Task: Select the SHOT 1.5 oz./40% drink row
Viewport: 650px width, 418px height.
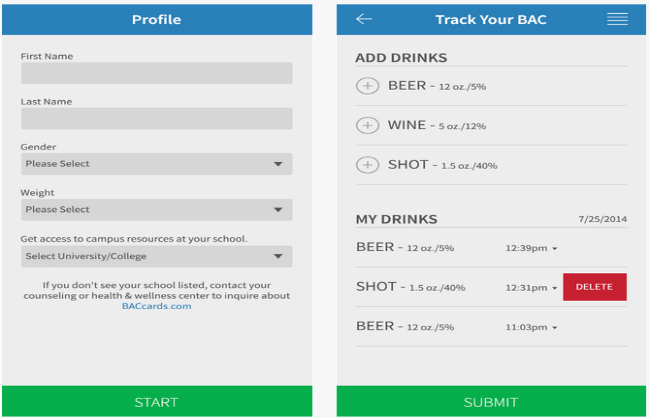Action: pos(411,287)
